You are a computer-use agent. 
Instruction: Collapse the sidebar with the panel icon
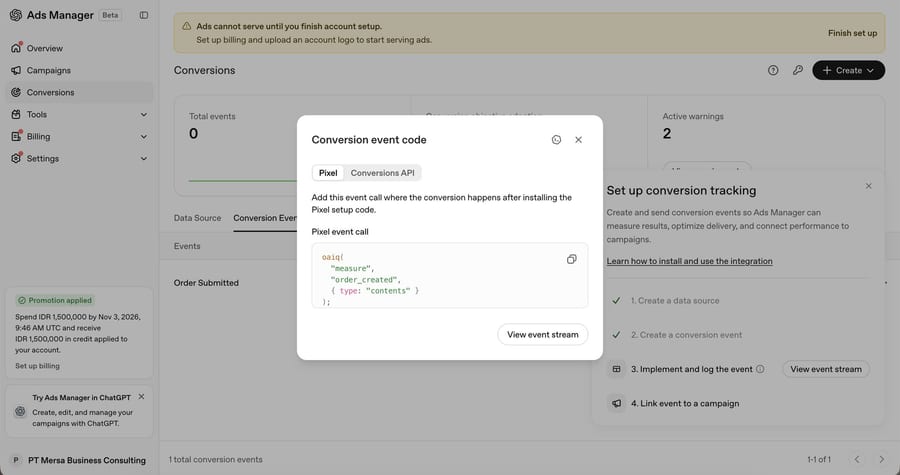point(144,15)
